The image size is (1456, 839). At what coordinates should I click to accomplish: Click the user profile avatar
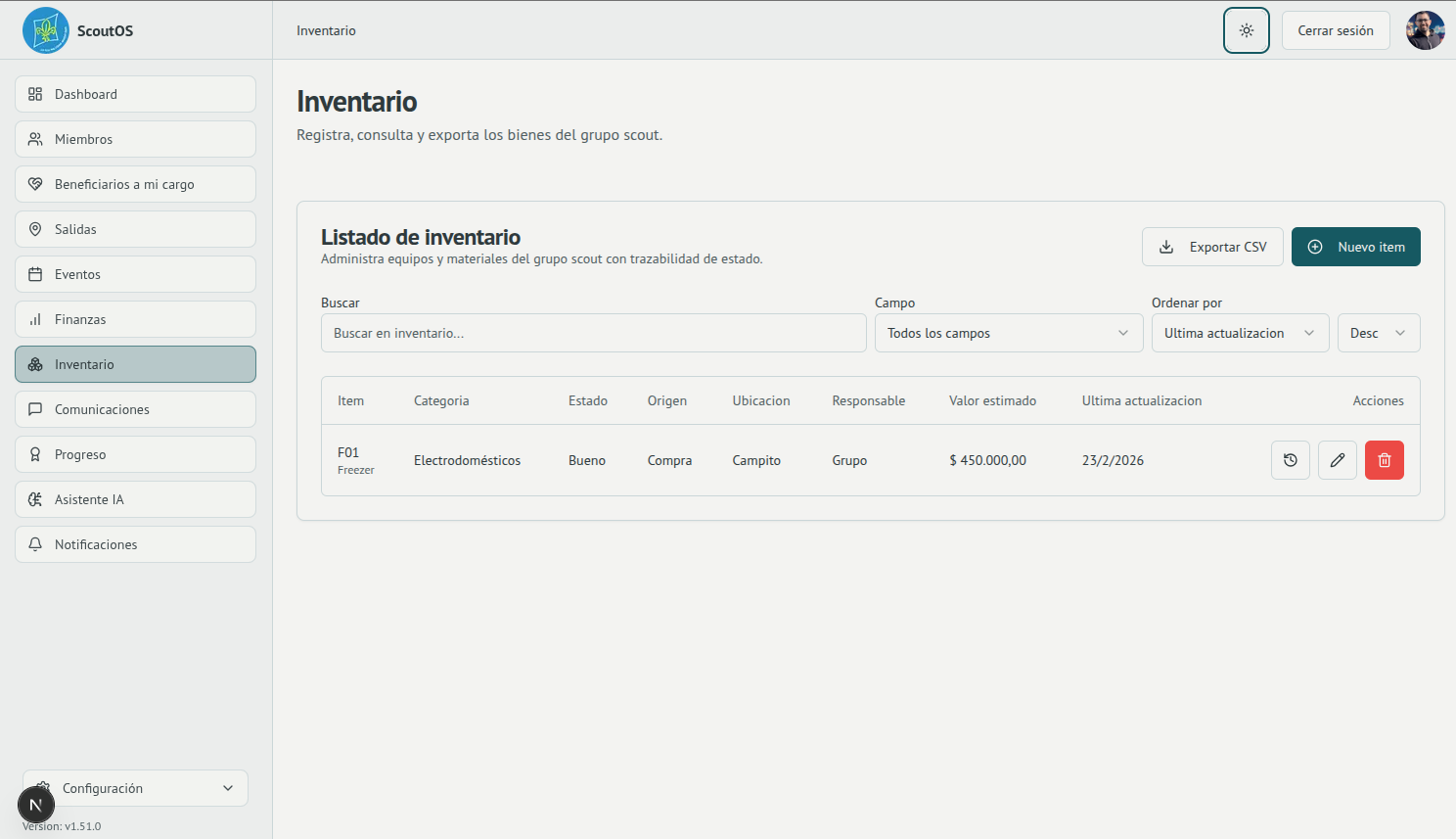coord(1425,30)
